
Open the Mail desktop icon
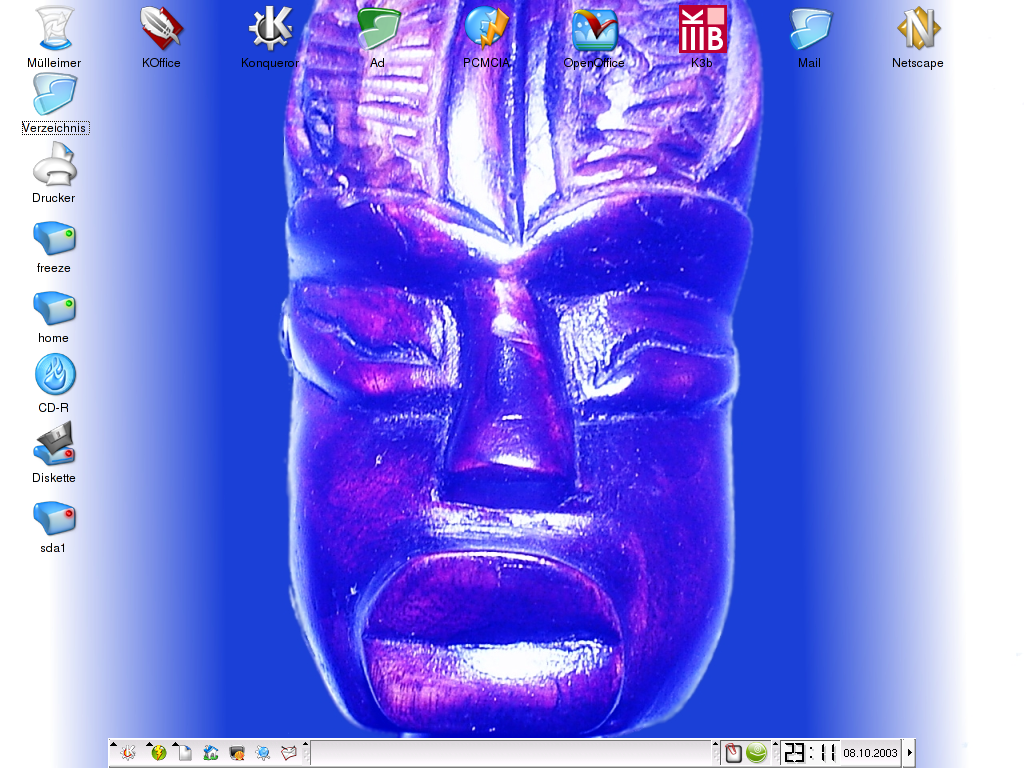pos(810,29)
